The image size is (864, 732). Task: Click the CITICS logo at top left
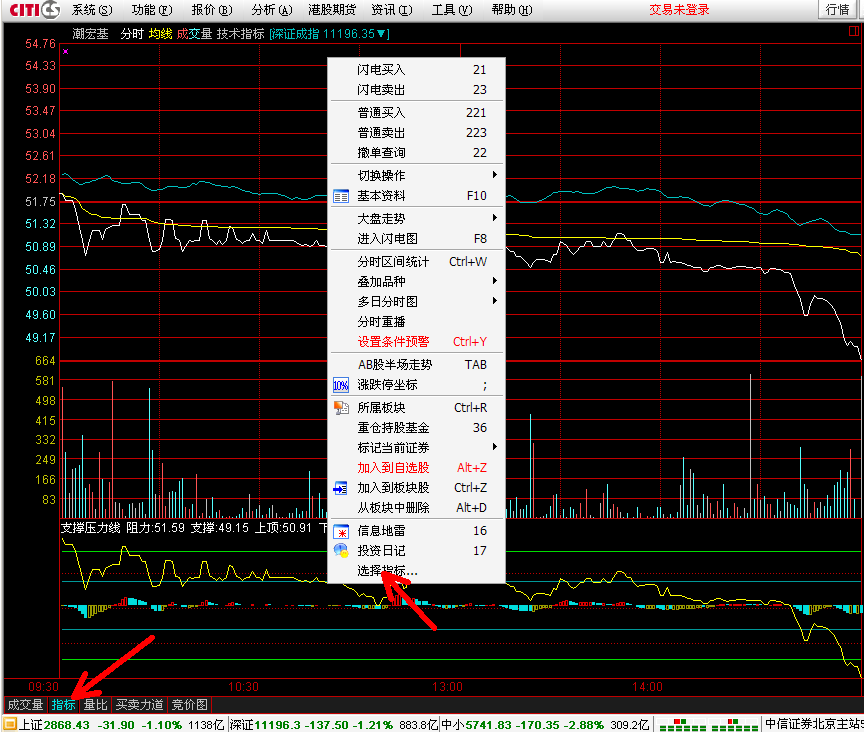click(30, 10)
